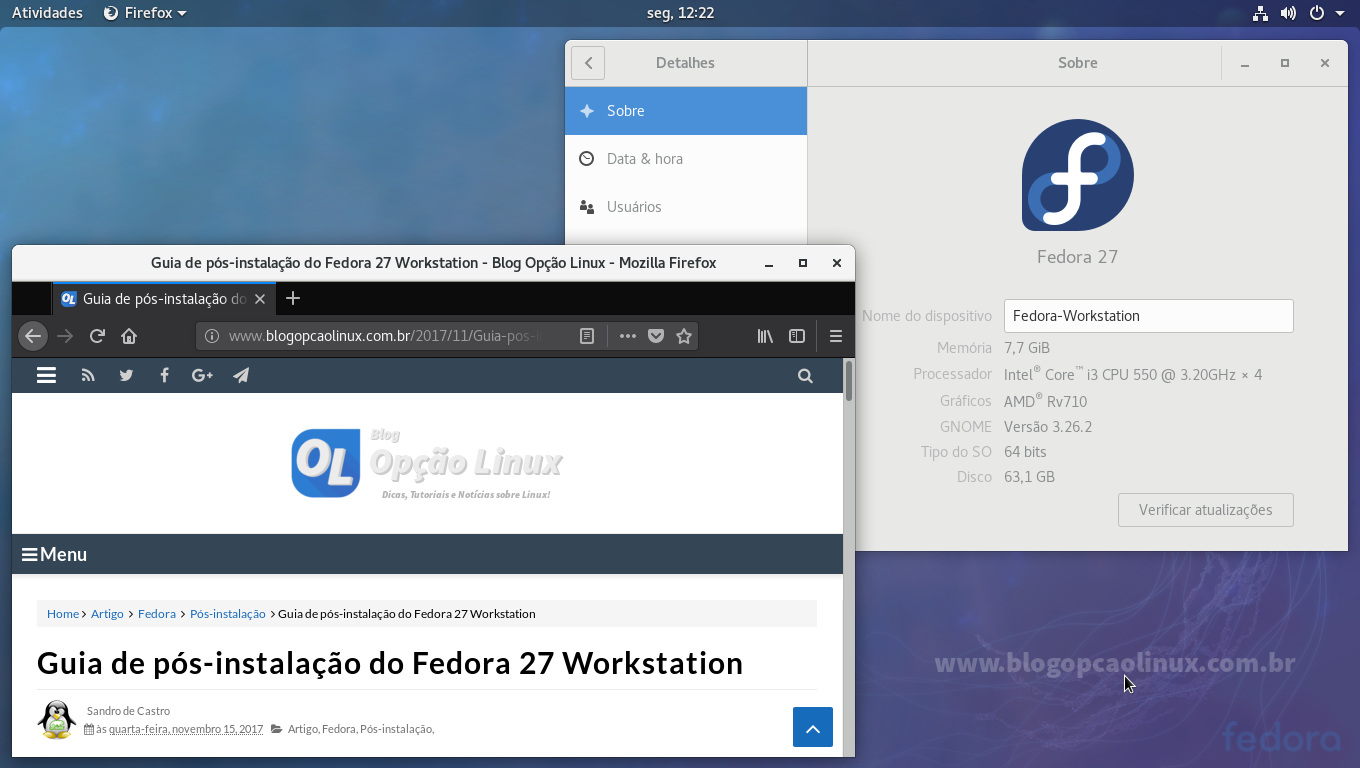Show Firefox sidebars icon
Viewport: 1360px width, 768px height.
tap(797, 336)
